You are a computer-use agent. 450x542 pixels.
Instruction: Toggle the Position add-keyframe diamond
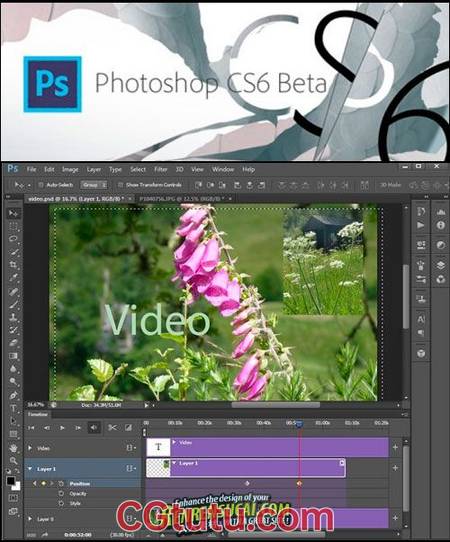43,484
